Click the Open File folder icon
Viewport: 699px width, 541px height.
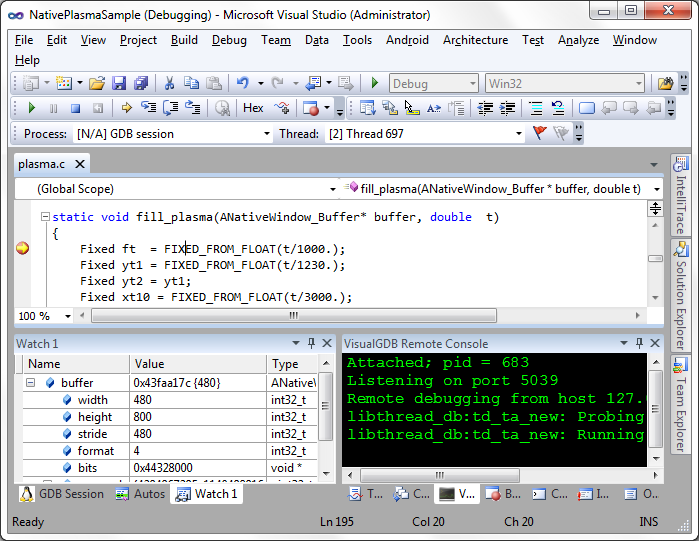[97, 83]
